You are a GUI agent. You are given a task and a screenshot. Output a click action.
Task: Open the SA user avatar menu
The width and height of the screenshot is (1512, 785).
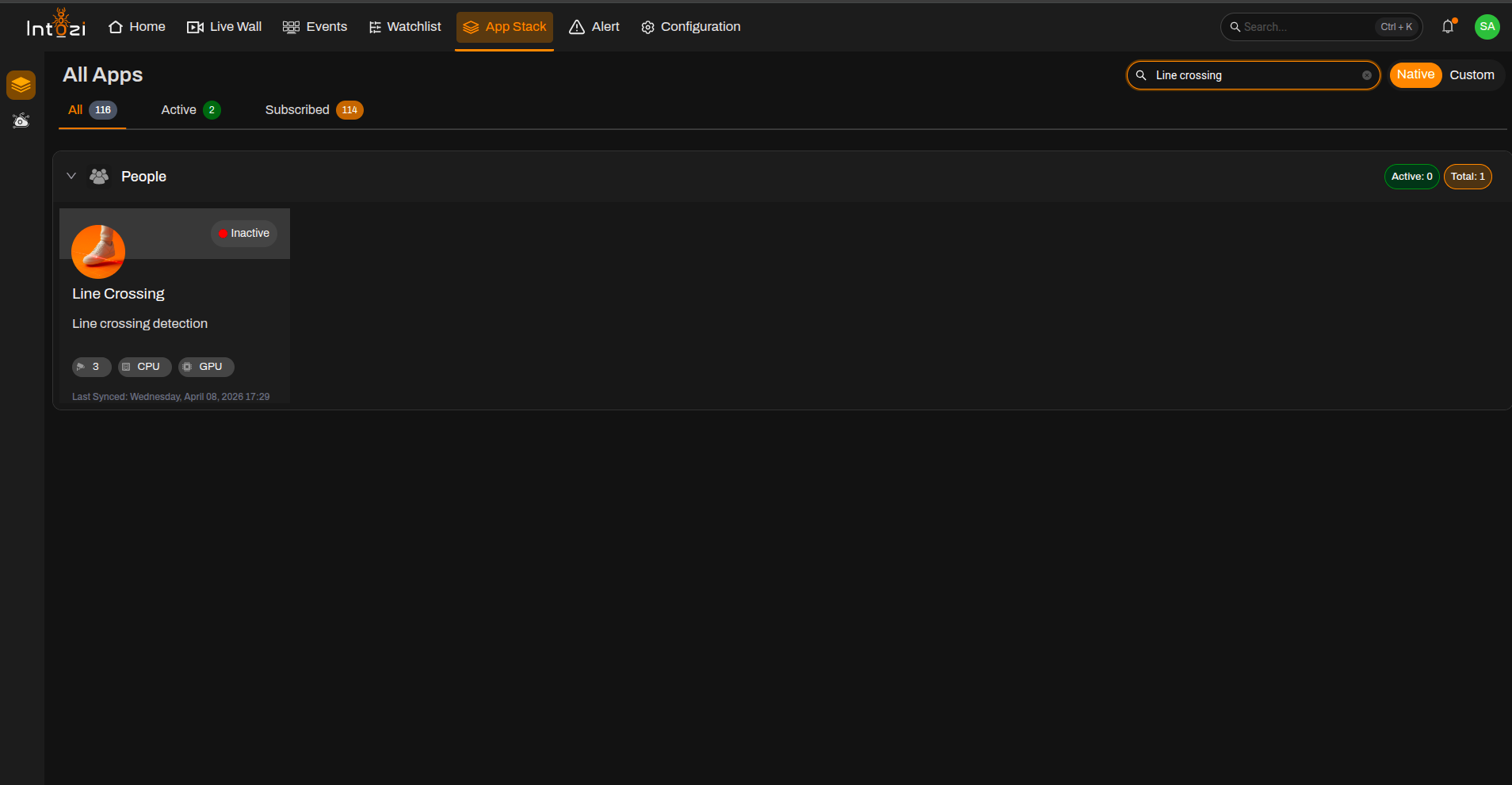coord(1487,26)
